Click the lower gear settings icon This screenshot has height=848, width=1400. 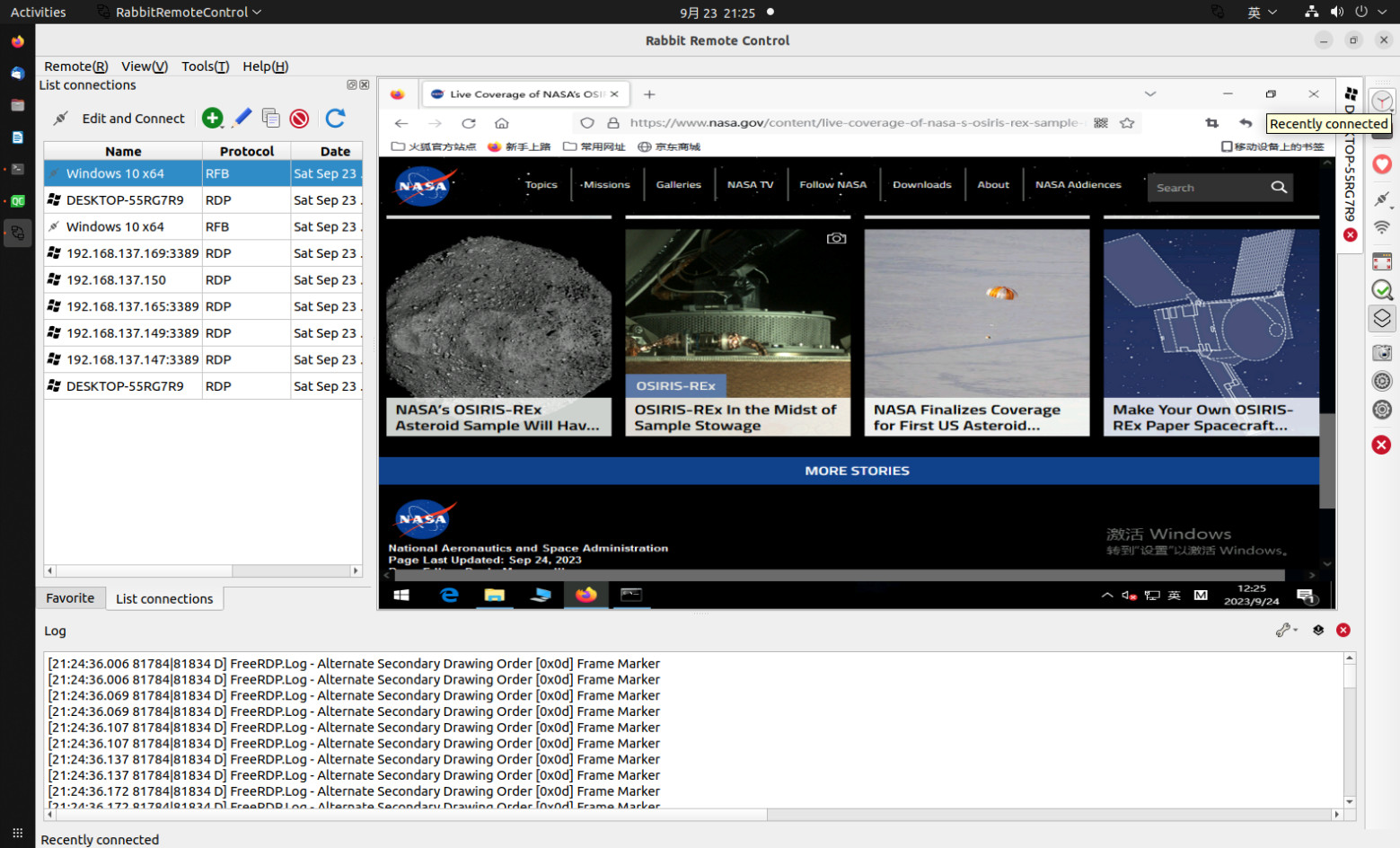click(x=1382, y=410)
